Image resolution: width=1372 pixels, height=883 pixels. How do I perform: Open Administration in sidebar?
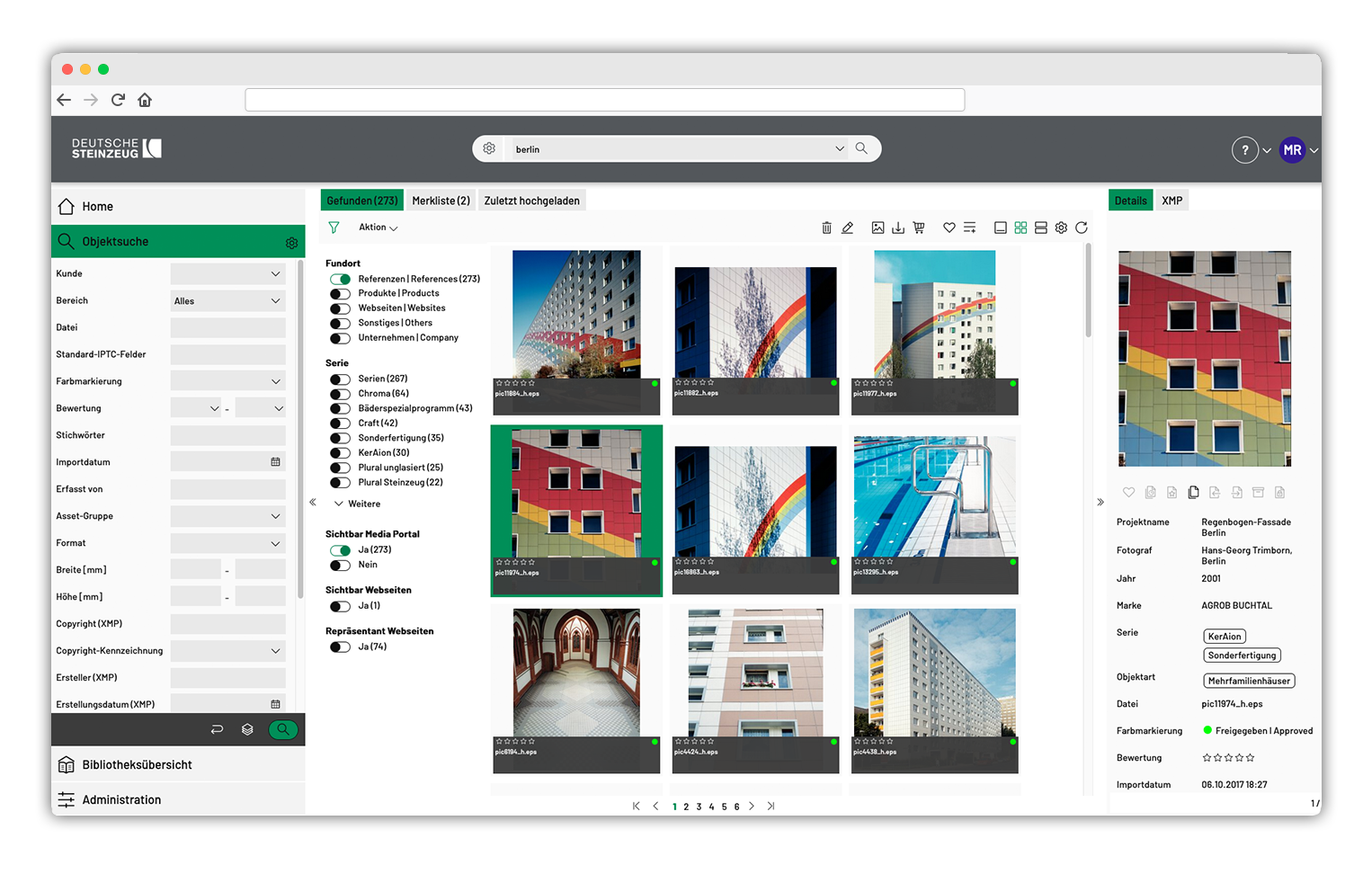coord(178,799)
